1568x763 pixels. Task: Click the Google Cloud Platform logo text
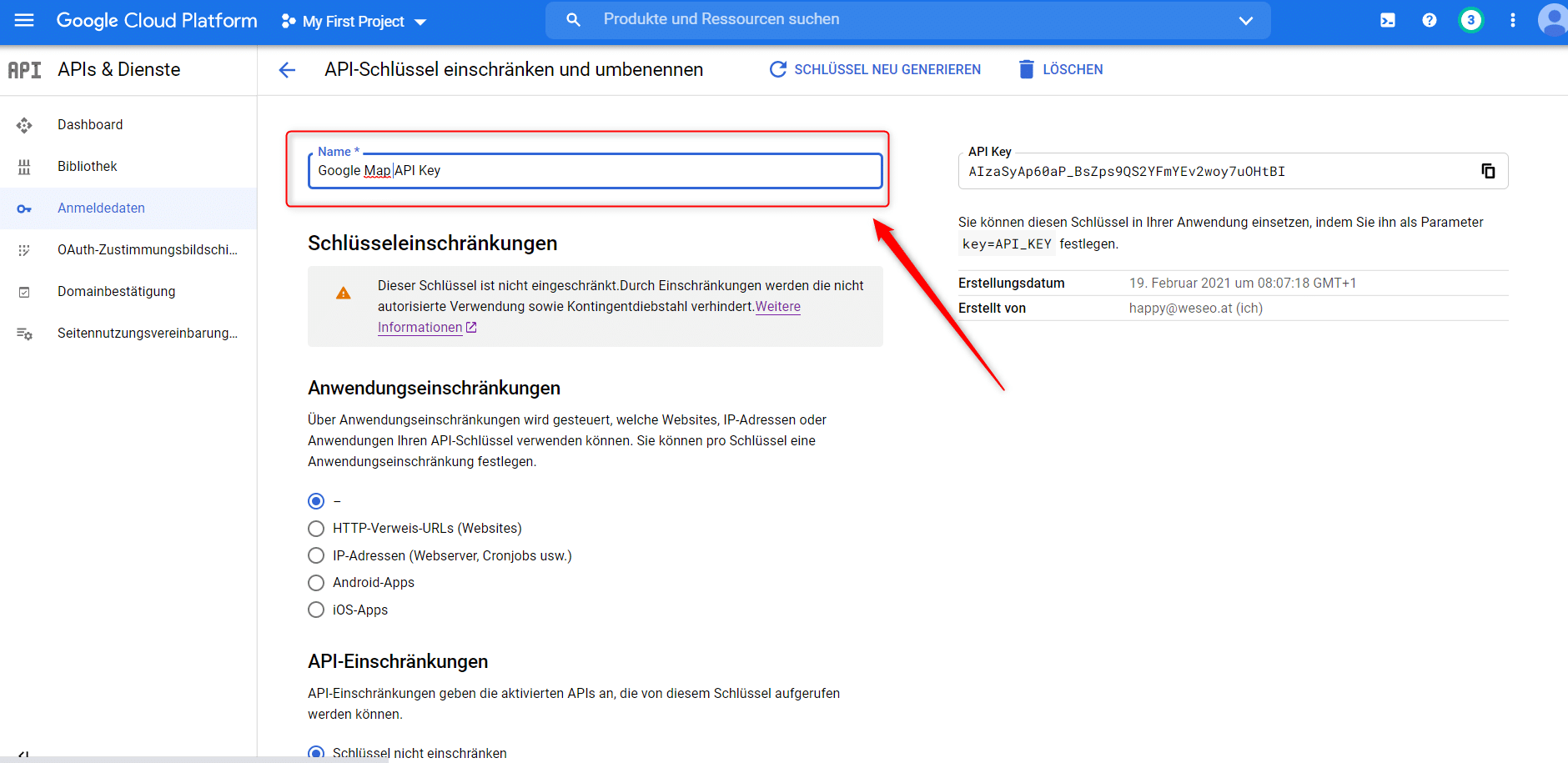[157, 21]
